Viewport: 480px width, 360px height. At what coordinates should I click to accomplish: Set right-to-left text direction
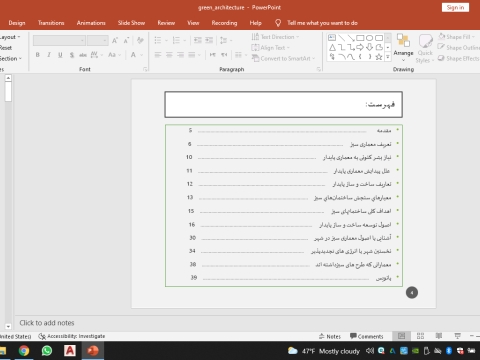pyautogui.click(x=224, y=55)
